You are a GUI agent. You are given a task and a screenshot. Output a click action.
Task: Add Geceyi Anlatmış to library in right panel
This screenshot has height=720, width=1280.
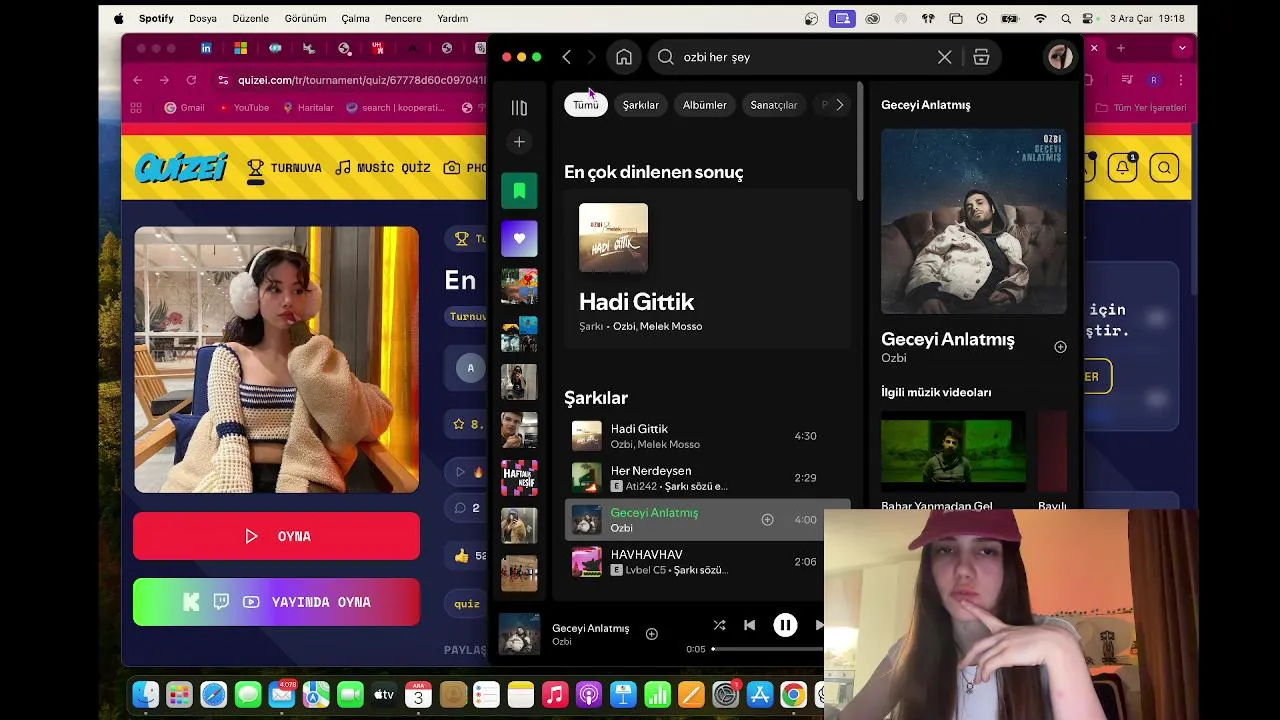point(1060,347)
